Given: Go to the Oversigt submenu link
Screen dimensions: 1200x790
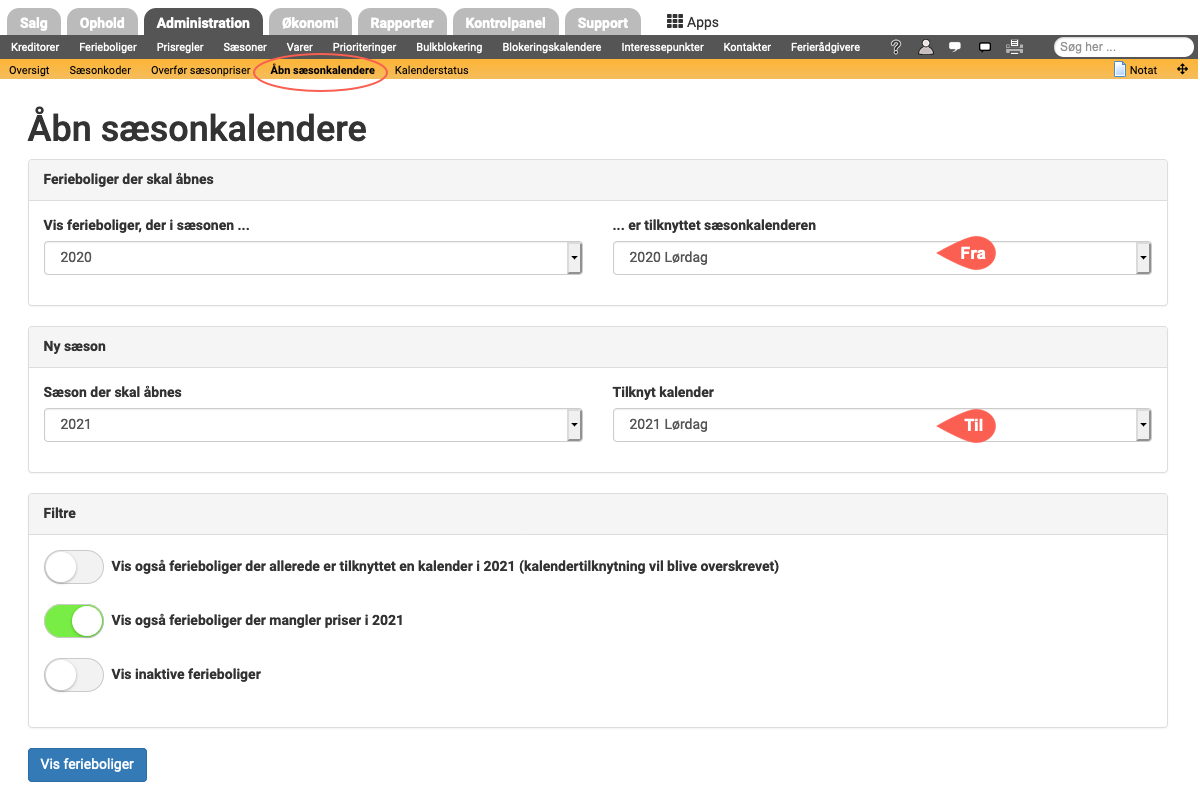Looking at the screenshot, I should (29, 70).
